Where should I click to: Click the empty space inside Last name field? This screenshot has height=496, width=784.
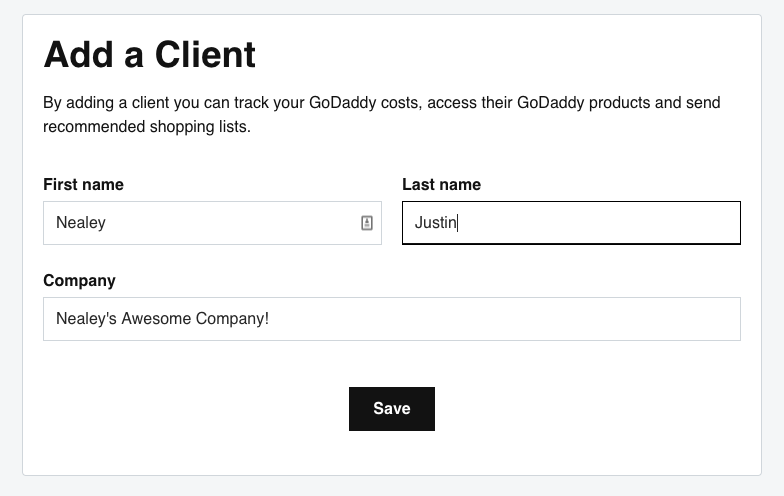600,223
